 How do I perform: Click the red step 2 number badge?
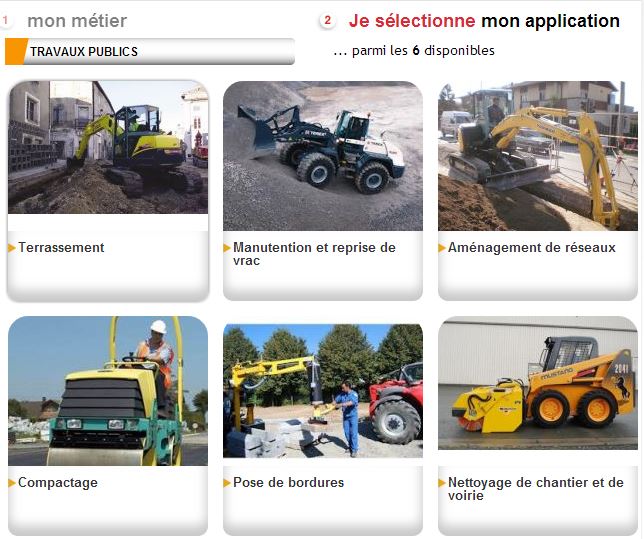[x=327, y=20]
